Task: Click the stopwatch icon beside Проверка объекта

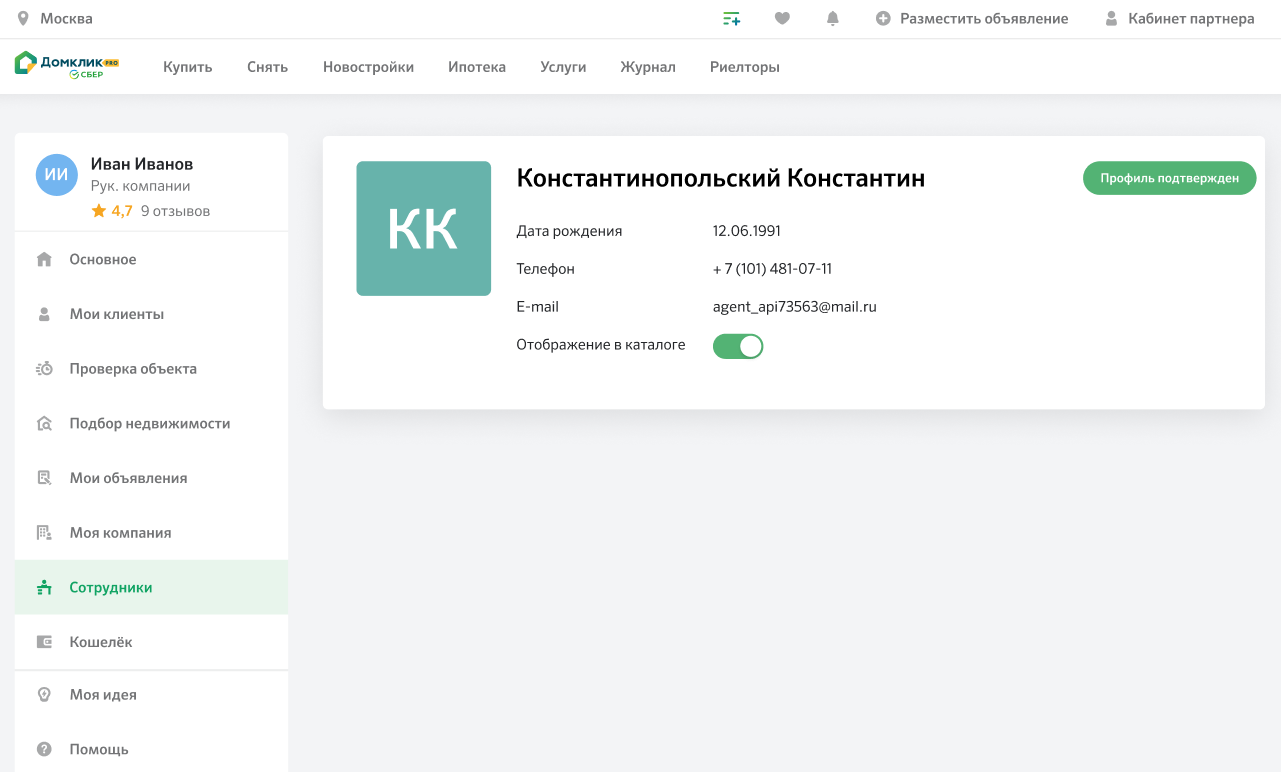Action: pos(44,369)
